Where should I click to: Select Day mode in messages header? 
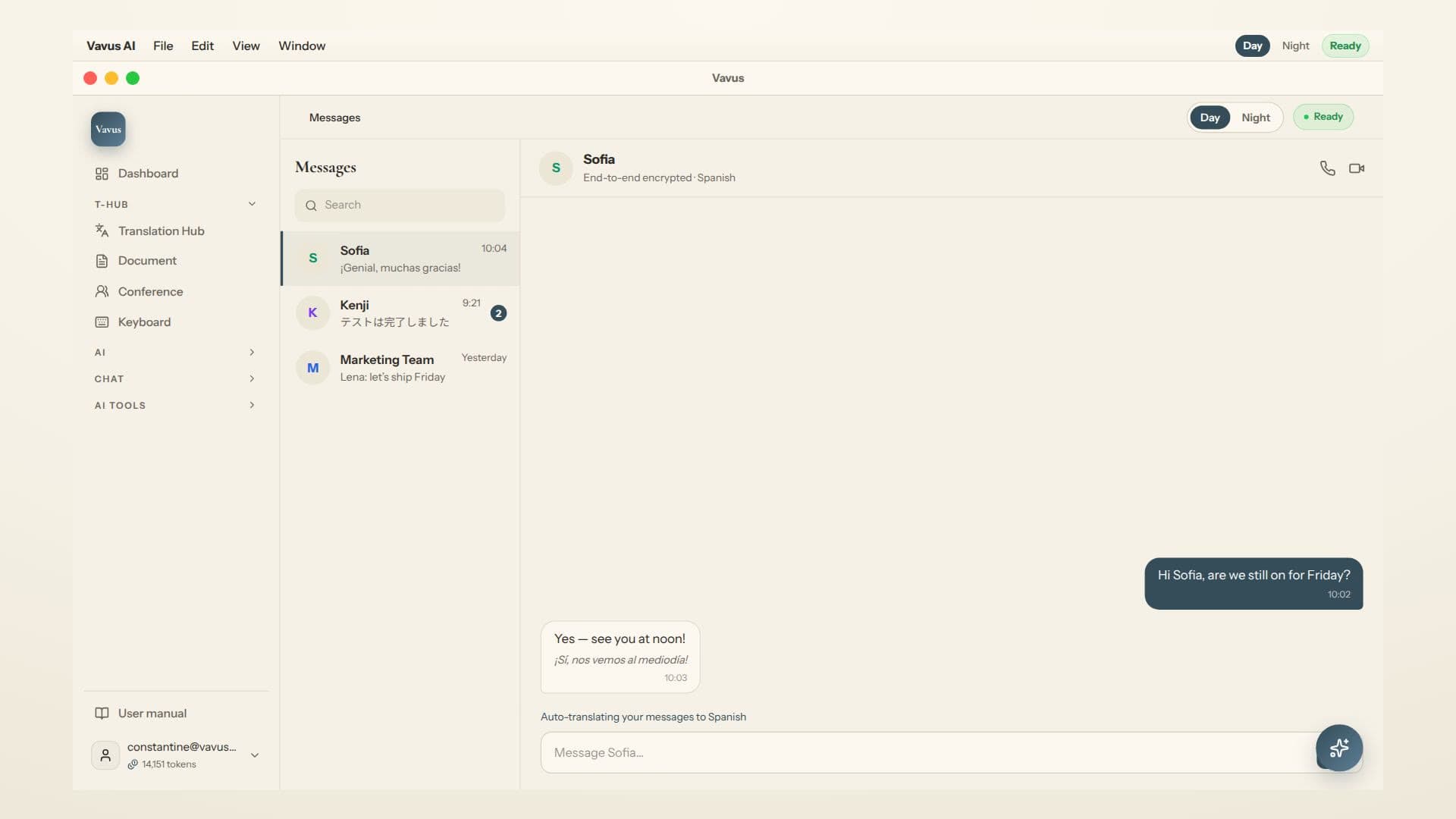click(1210, 118)
